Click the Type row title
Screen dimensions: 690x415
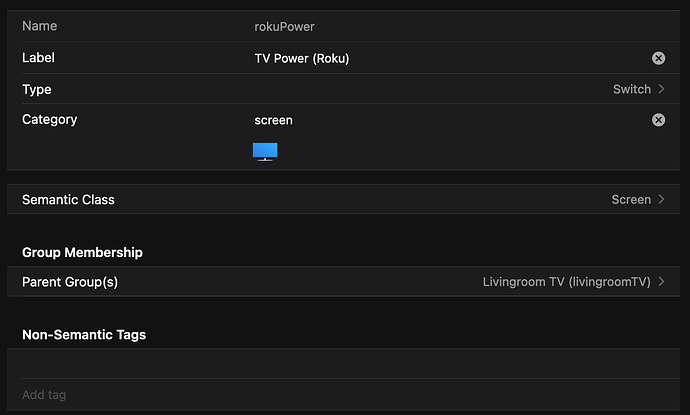37,89
